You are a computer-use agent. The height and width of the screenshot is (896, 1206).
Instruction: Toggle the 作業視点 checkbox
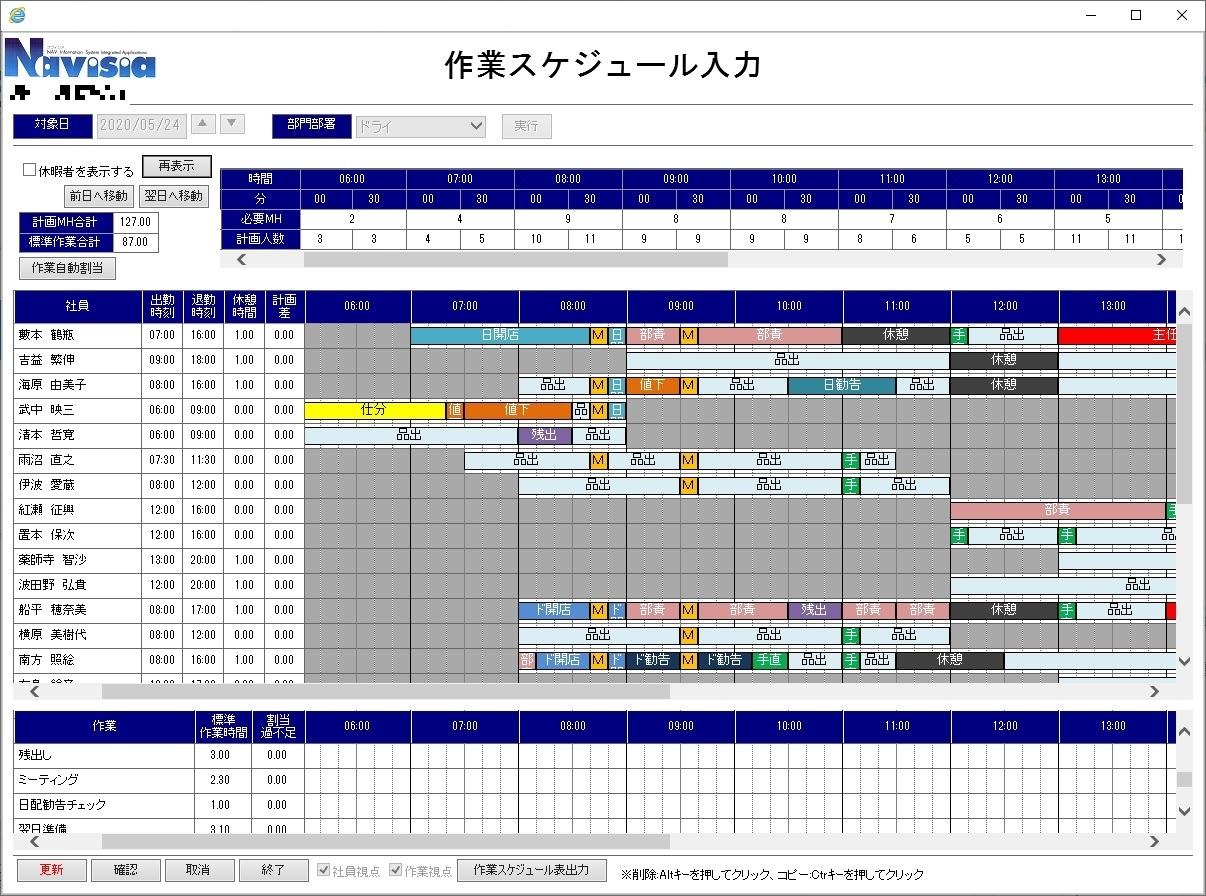click(x=395, y=871)
